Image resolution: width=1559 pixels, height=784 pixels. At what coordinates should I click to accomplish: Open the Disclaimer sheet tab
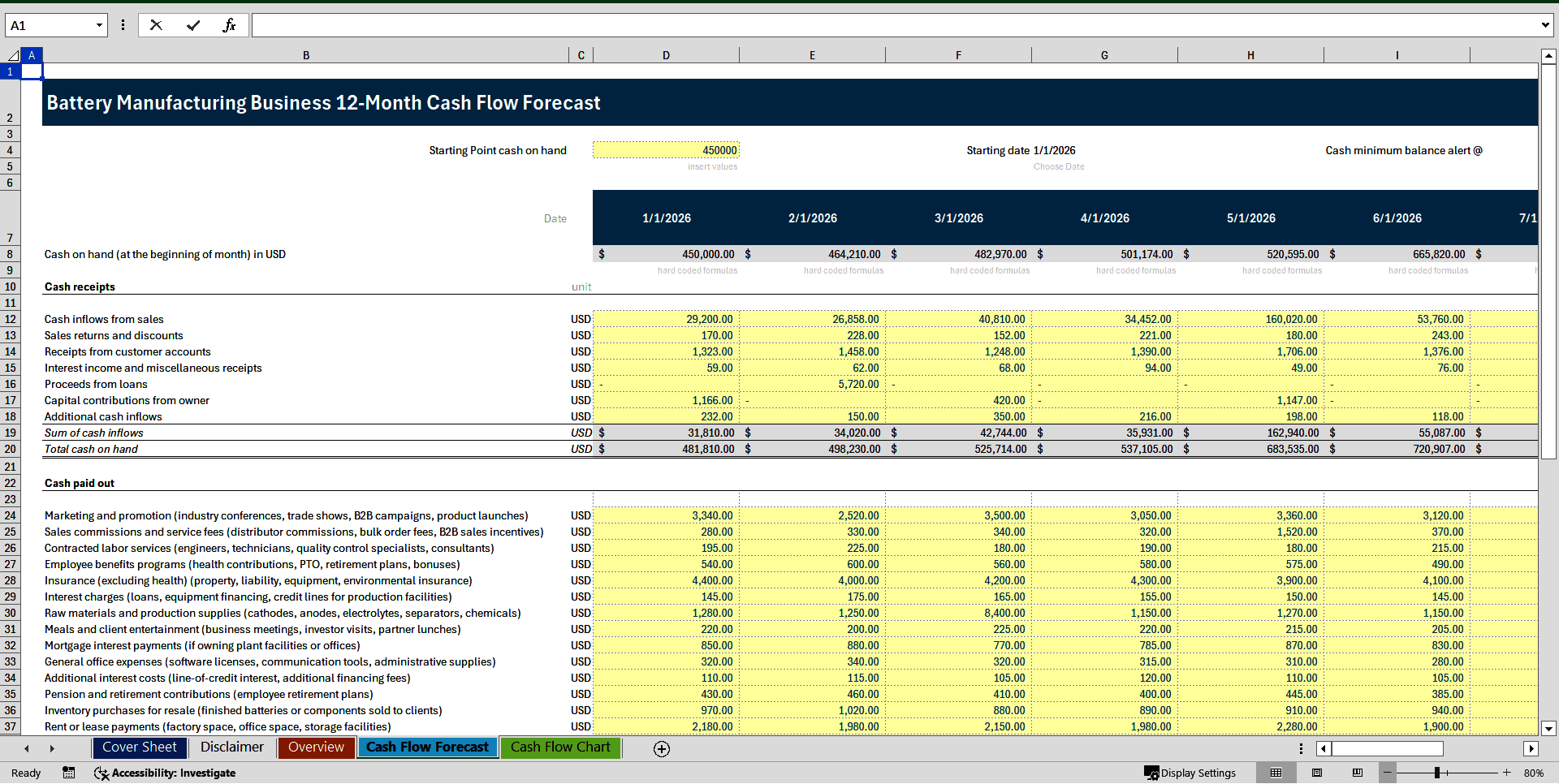tap(232, 747)
